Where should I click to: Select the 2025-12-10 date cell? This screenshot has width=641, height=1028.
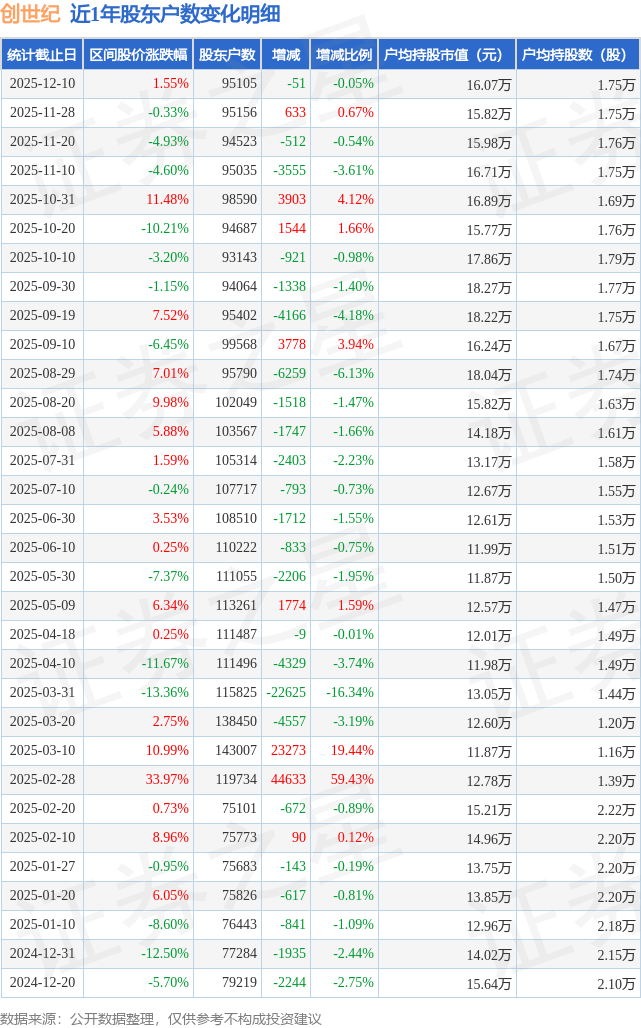pos(42,84)
